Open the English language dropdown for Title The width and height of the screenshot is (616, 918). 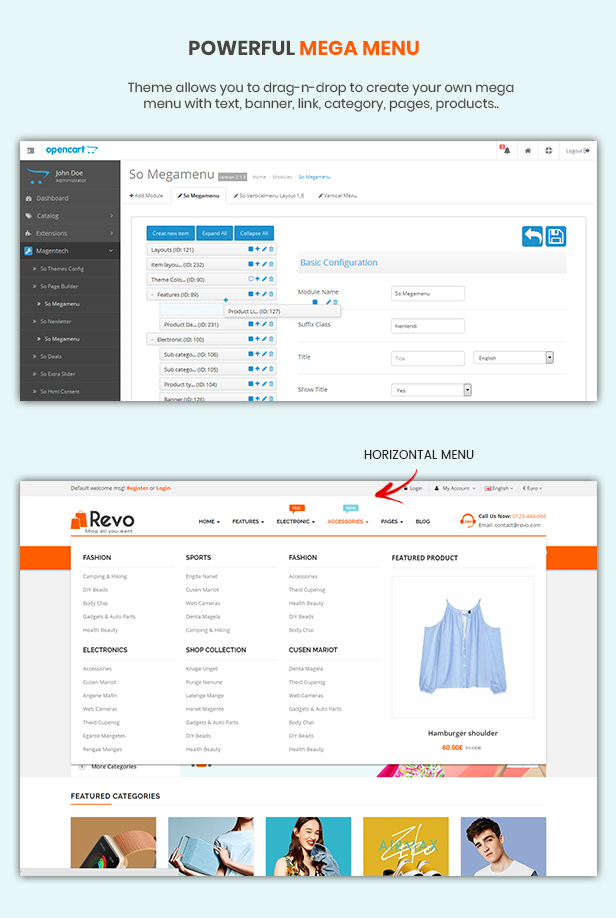coord(514,357)
